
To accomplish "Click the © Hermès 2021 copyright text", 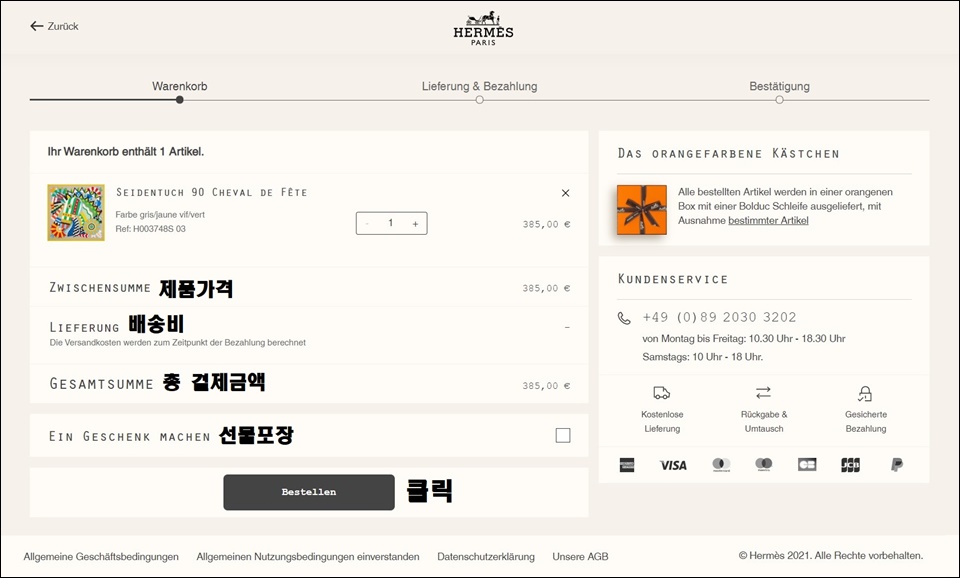I will tap(831, 555).
